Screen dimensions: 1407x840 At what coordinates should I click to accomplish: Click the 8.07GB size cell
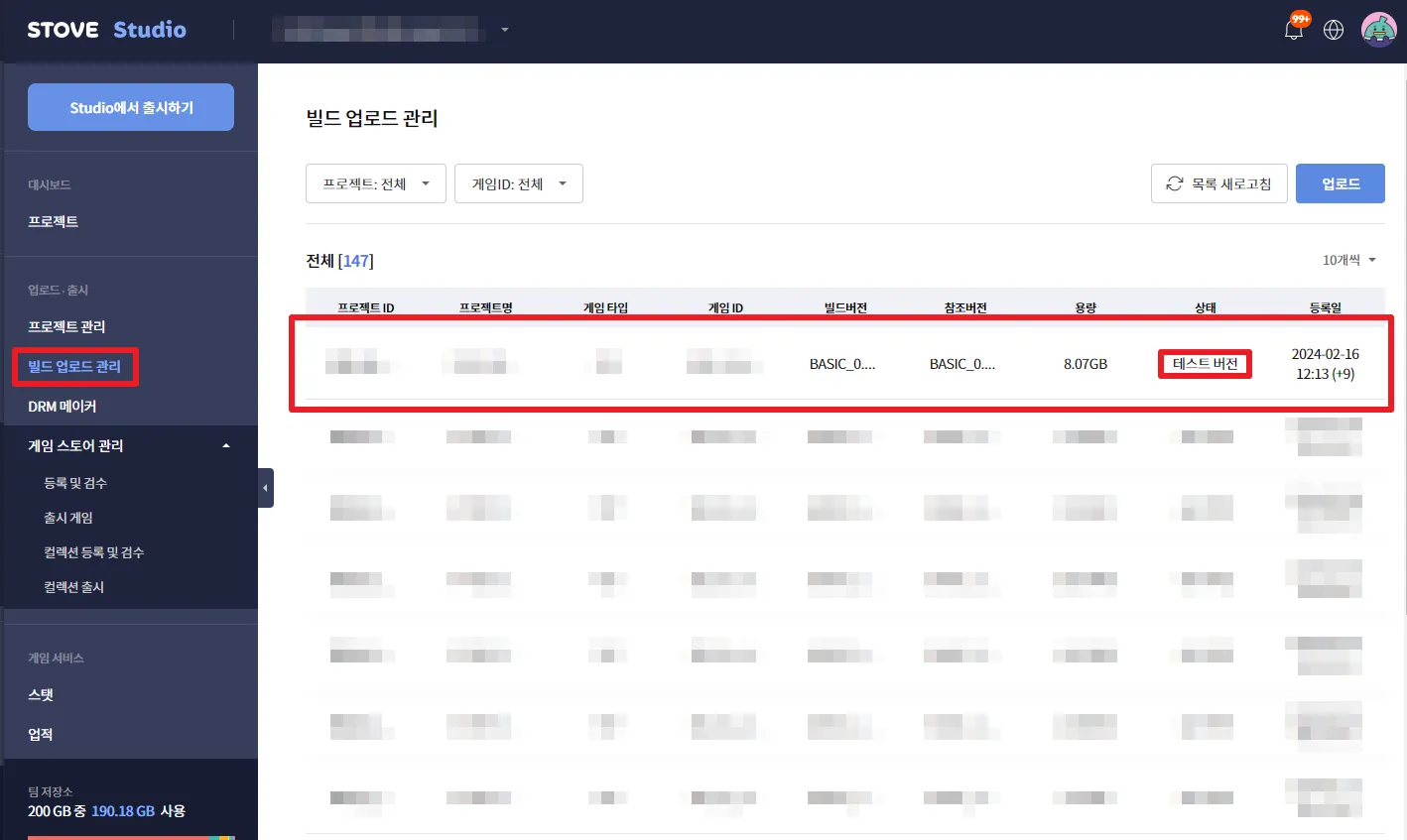click(1086, 364)
